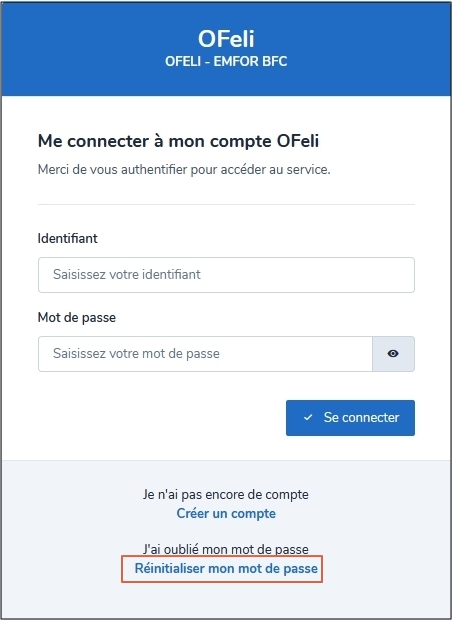Click the OFeli title in the header
This screenshot has width=452, height=620.
(x=226, y=39)
